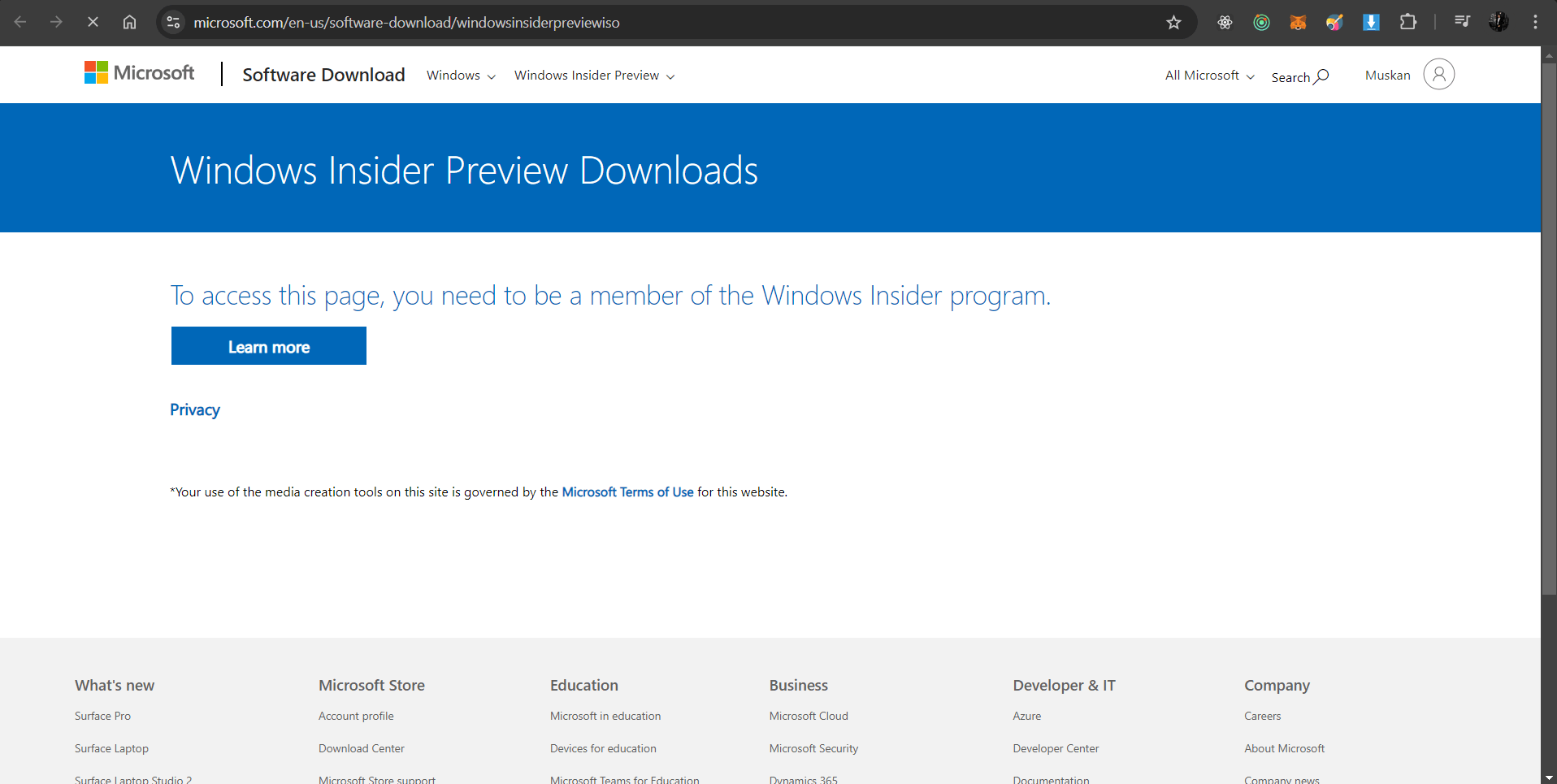This screenshot has width=1557, height=784.
Task: Open the Careers footer link
Action: [1262, 716]
